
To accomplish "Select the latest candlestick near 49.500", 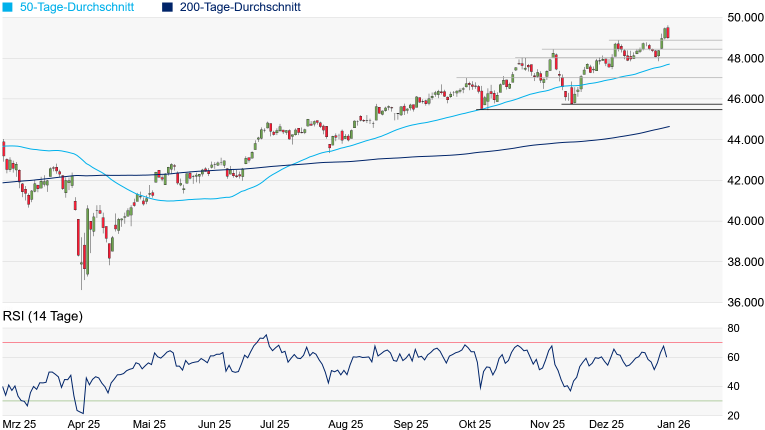I will point(667,34).
